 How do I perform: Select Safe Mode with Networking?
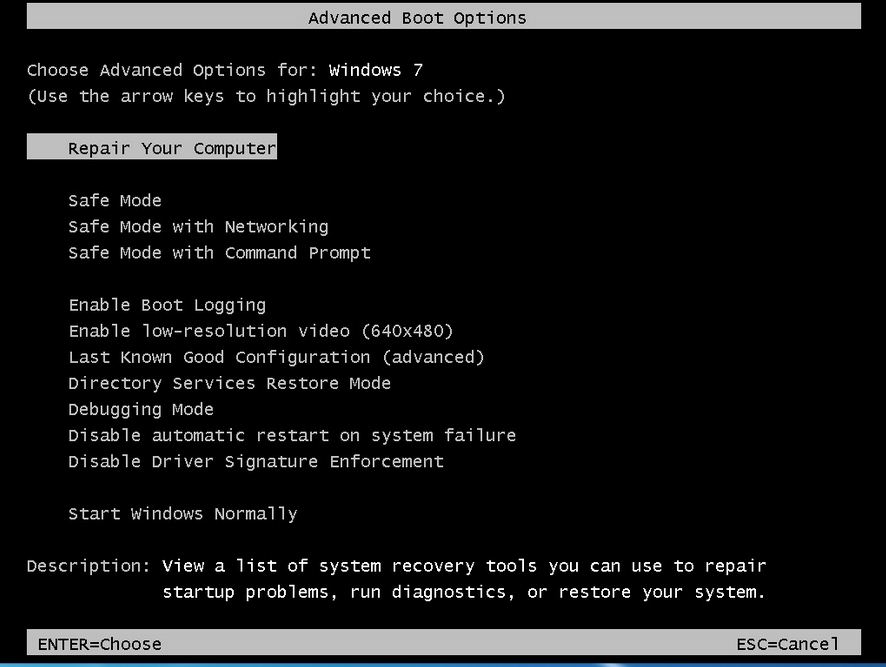[x=198, y=227]
